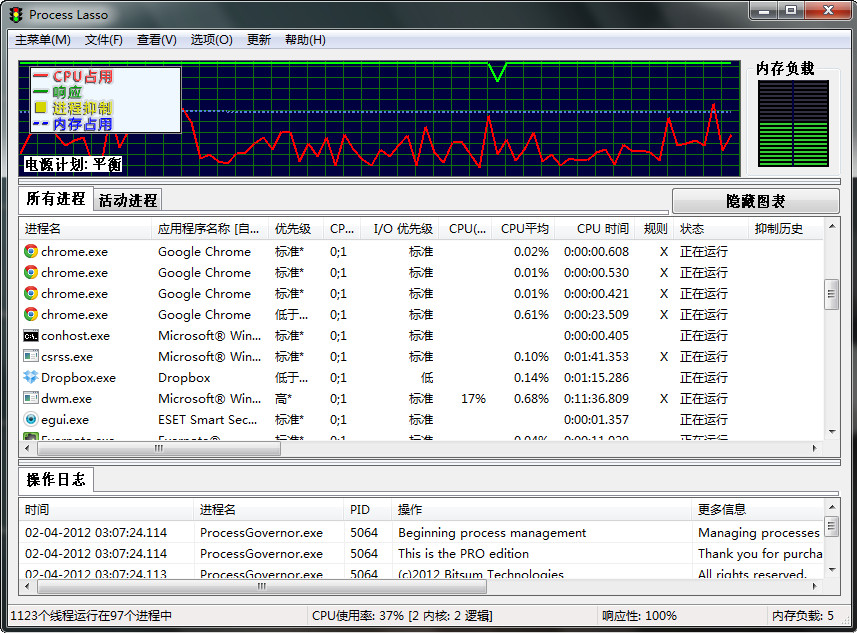Select the 操作日志 tab

tap(56, 480)
